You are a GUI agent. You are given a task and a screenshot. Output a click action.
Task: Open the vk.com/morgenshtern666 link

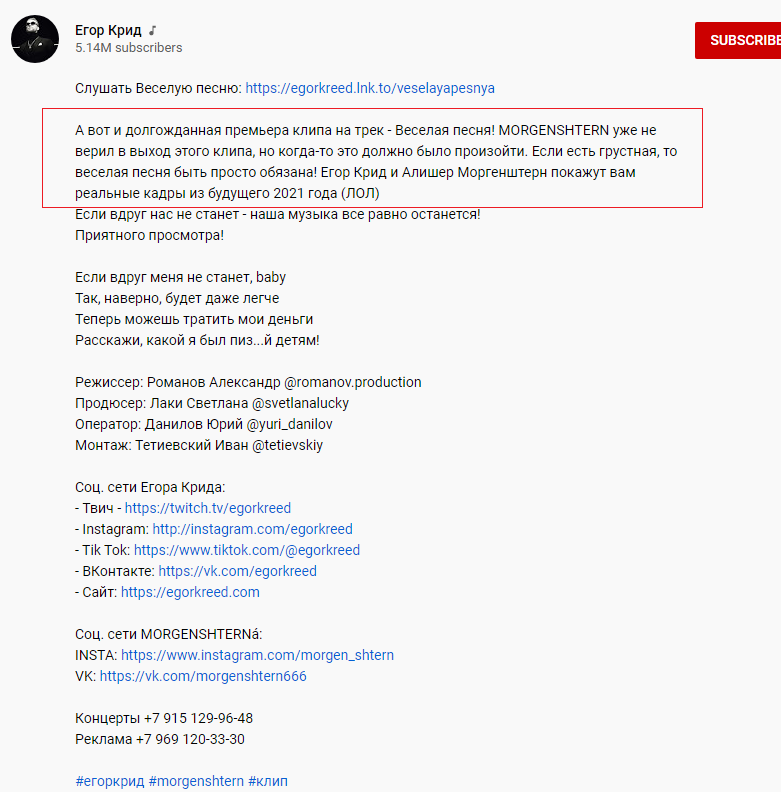click(203, 676)
